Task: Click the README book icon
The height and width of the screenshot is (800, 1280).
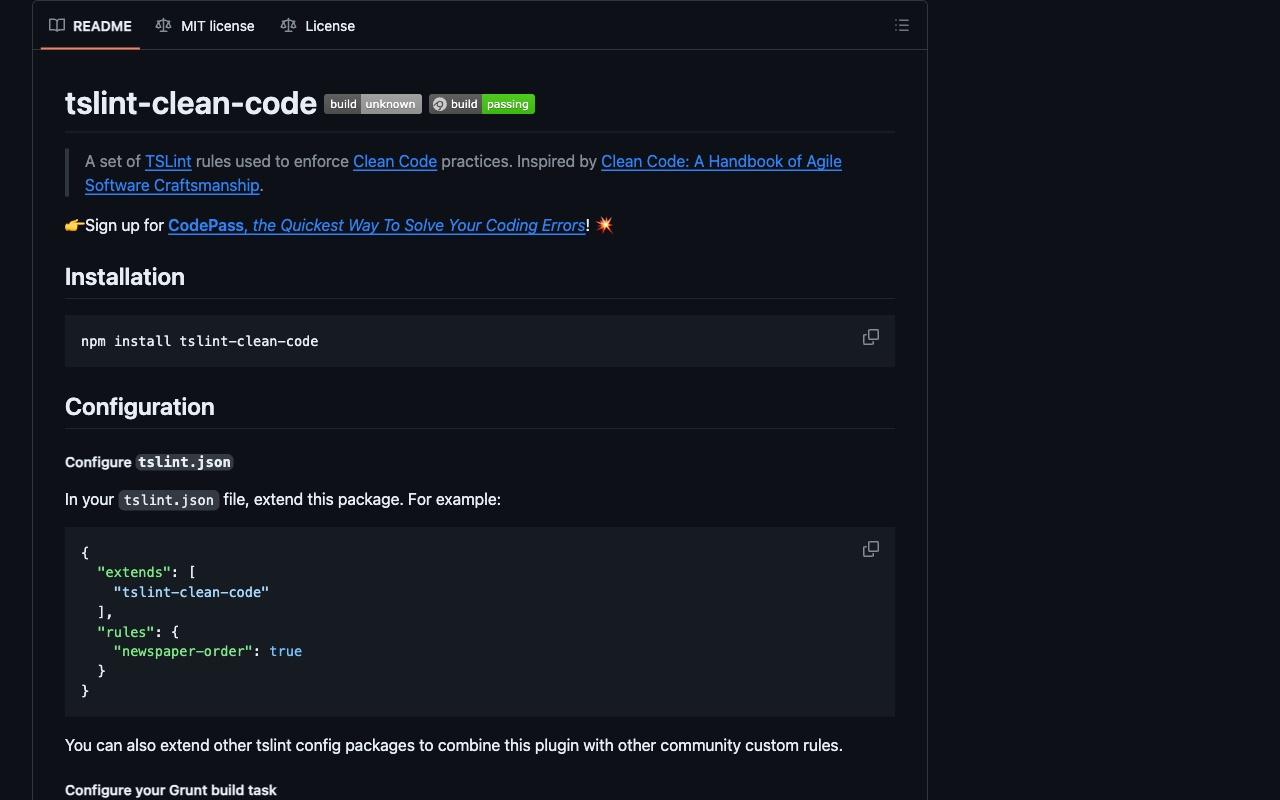Action: tap(57, 26)
